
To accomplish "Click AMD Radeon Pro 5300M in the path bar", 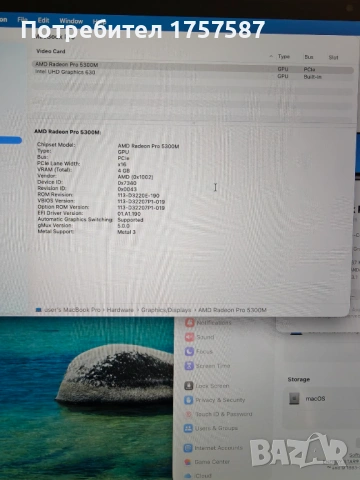I will coord(232,310).
